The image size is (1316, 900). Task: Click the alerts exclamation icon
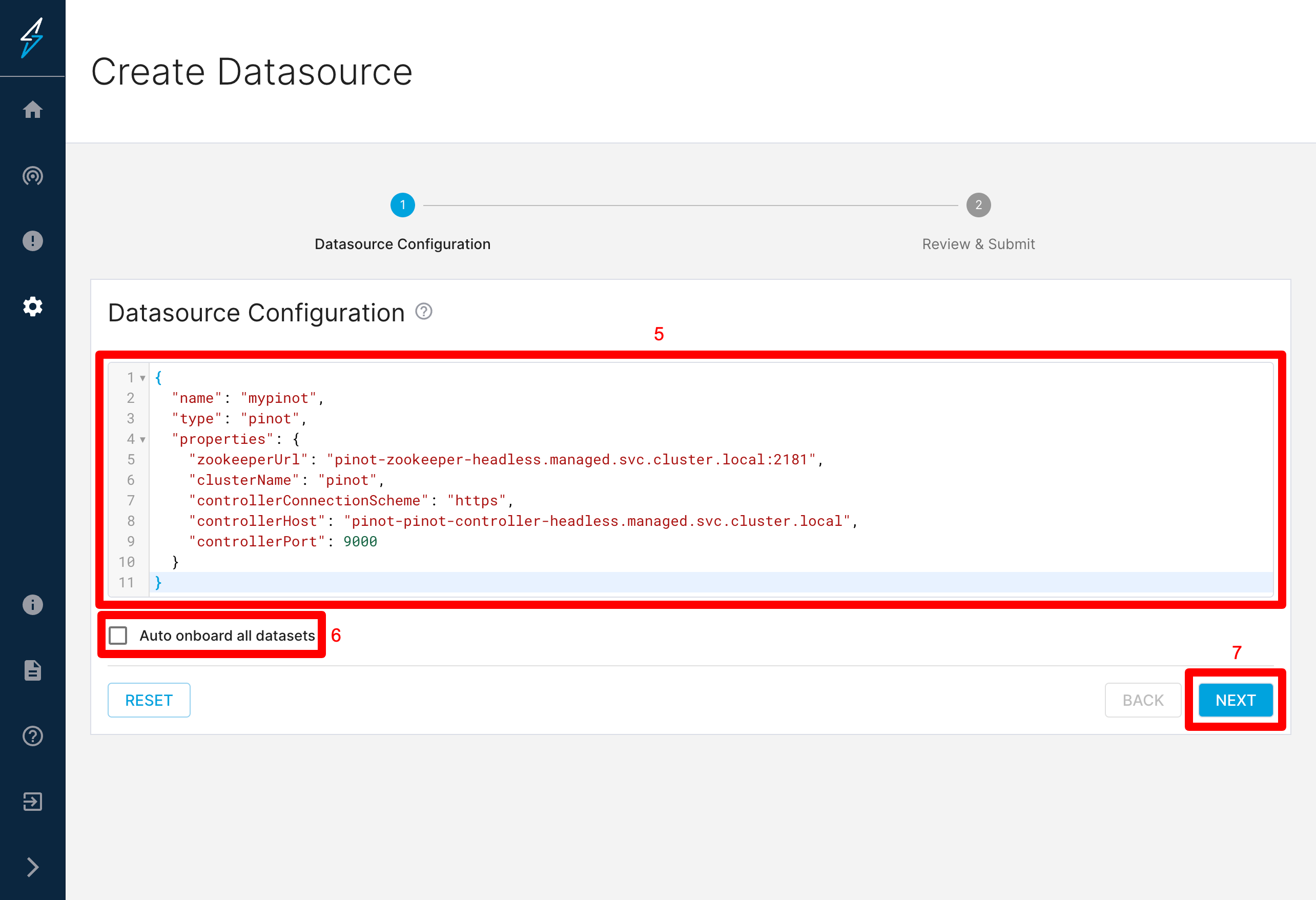click(x=32, y=241)
